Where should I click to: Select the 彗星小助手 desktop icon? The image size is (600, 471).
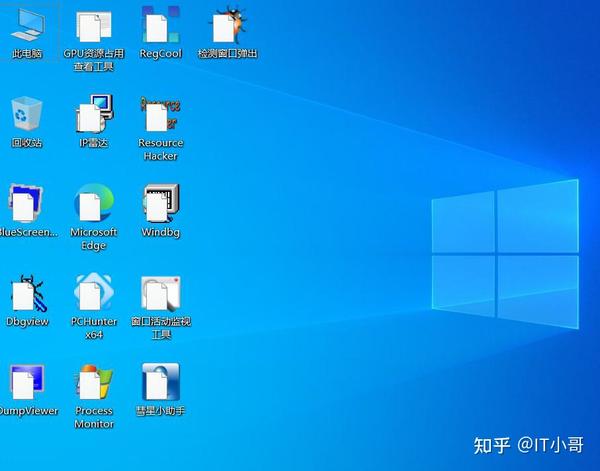(161, 382)
